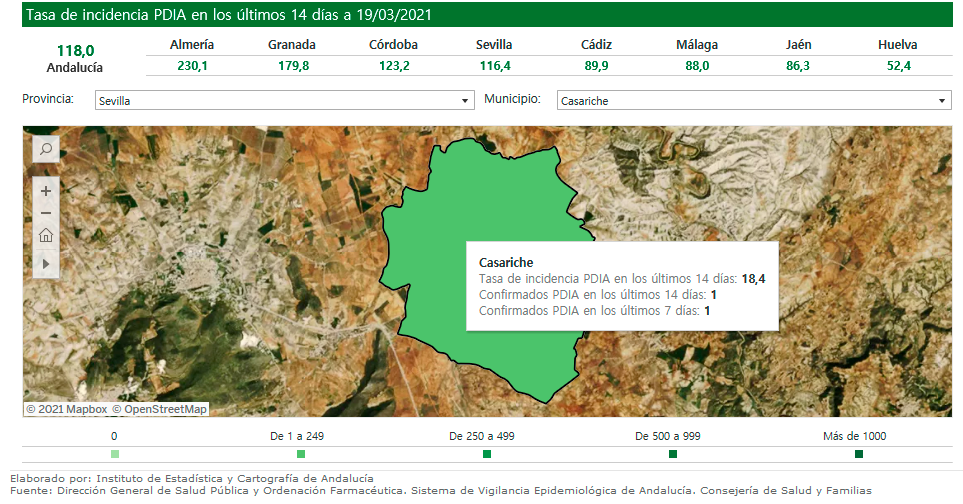Select Málaga in the province table
The width and height of the screenshot is (963, 504).
click(697, 45)
